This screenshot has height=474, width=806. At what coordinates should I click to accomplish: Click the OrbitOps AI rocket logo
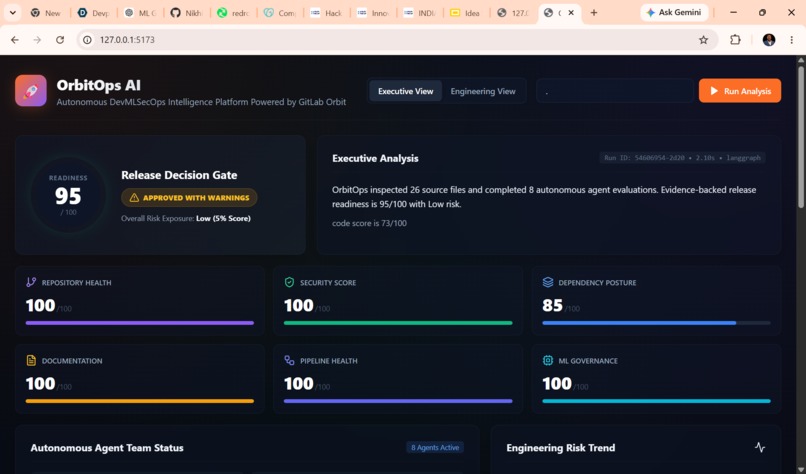(31, 90)
